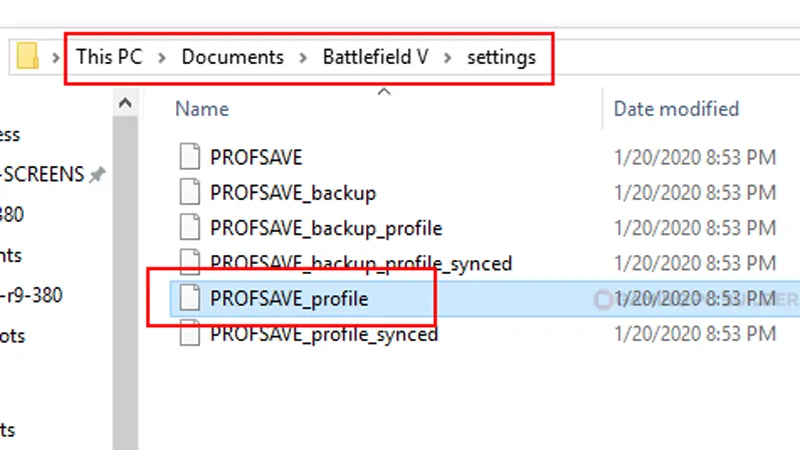Expand chevron after folder icon in address bar
This screenshot has height=450, width=800.
56,57
